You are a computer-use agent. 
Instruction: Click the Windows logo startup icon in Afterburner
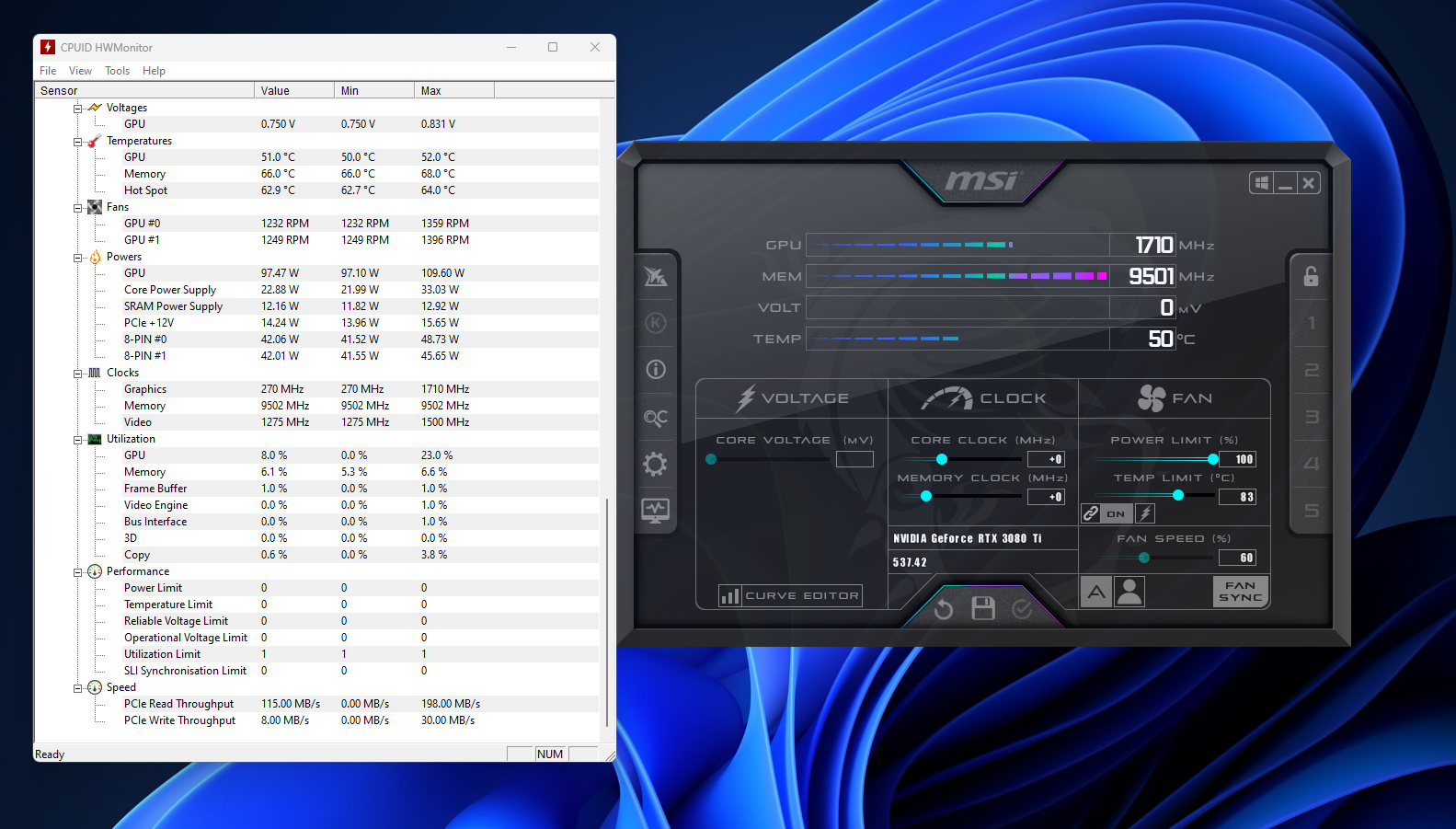click(1262, 182)
